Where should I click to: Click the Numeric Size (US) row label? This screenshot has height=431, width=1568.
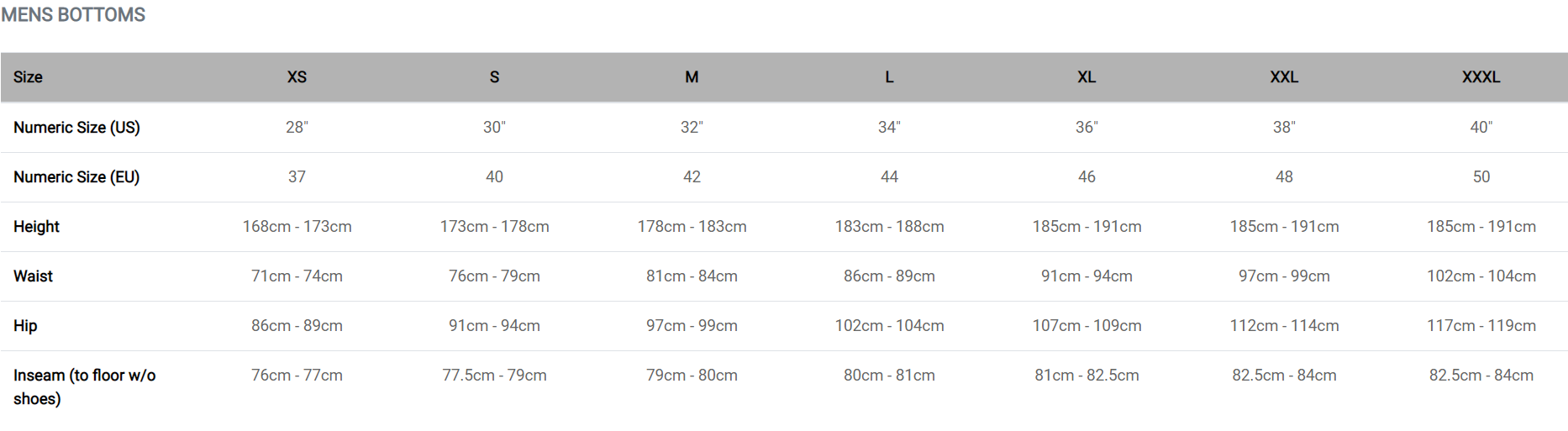pyautogui.click(x=76, y=128)
